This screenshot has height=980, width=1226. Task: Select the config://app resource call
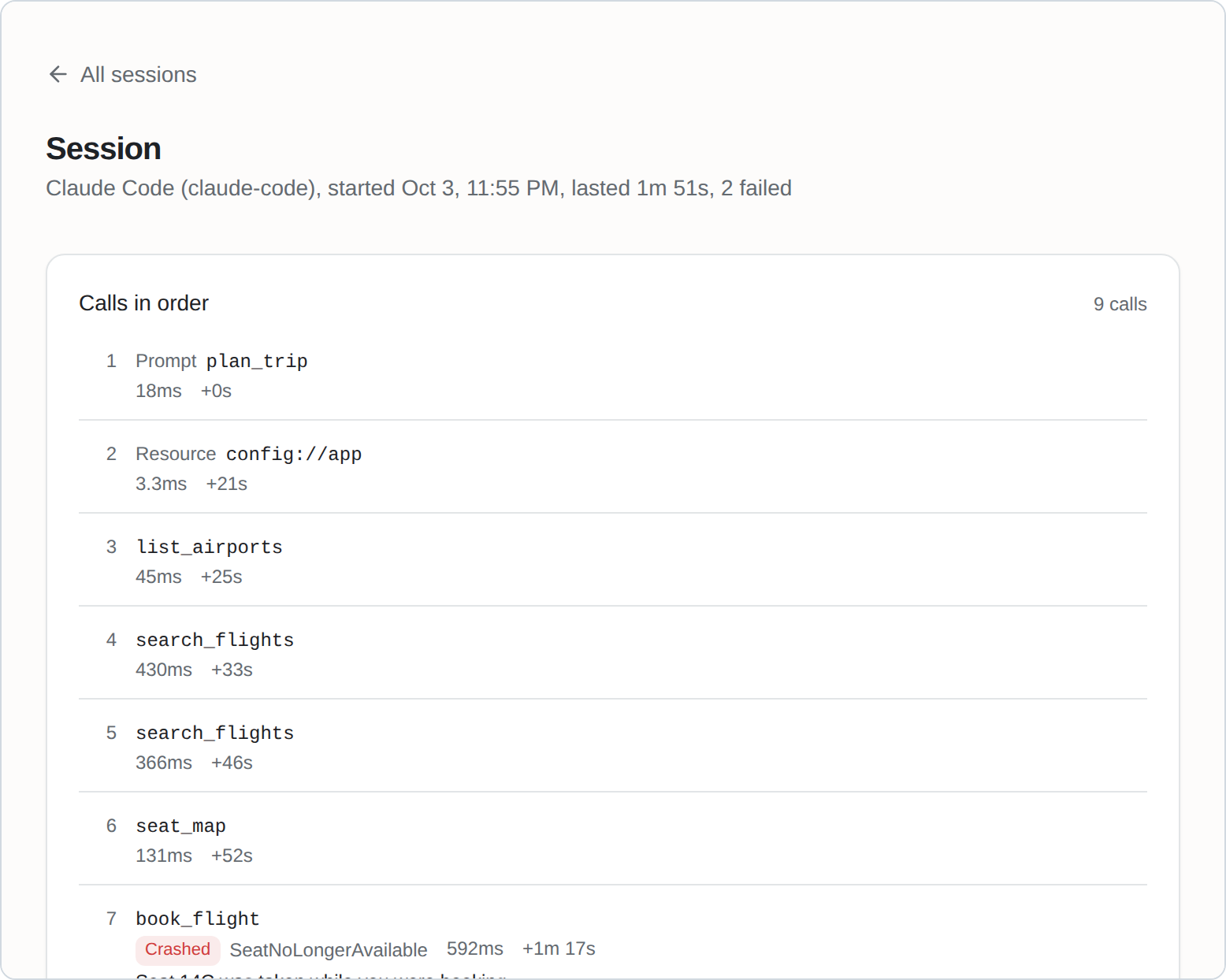(x=612, y=467)
